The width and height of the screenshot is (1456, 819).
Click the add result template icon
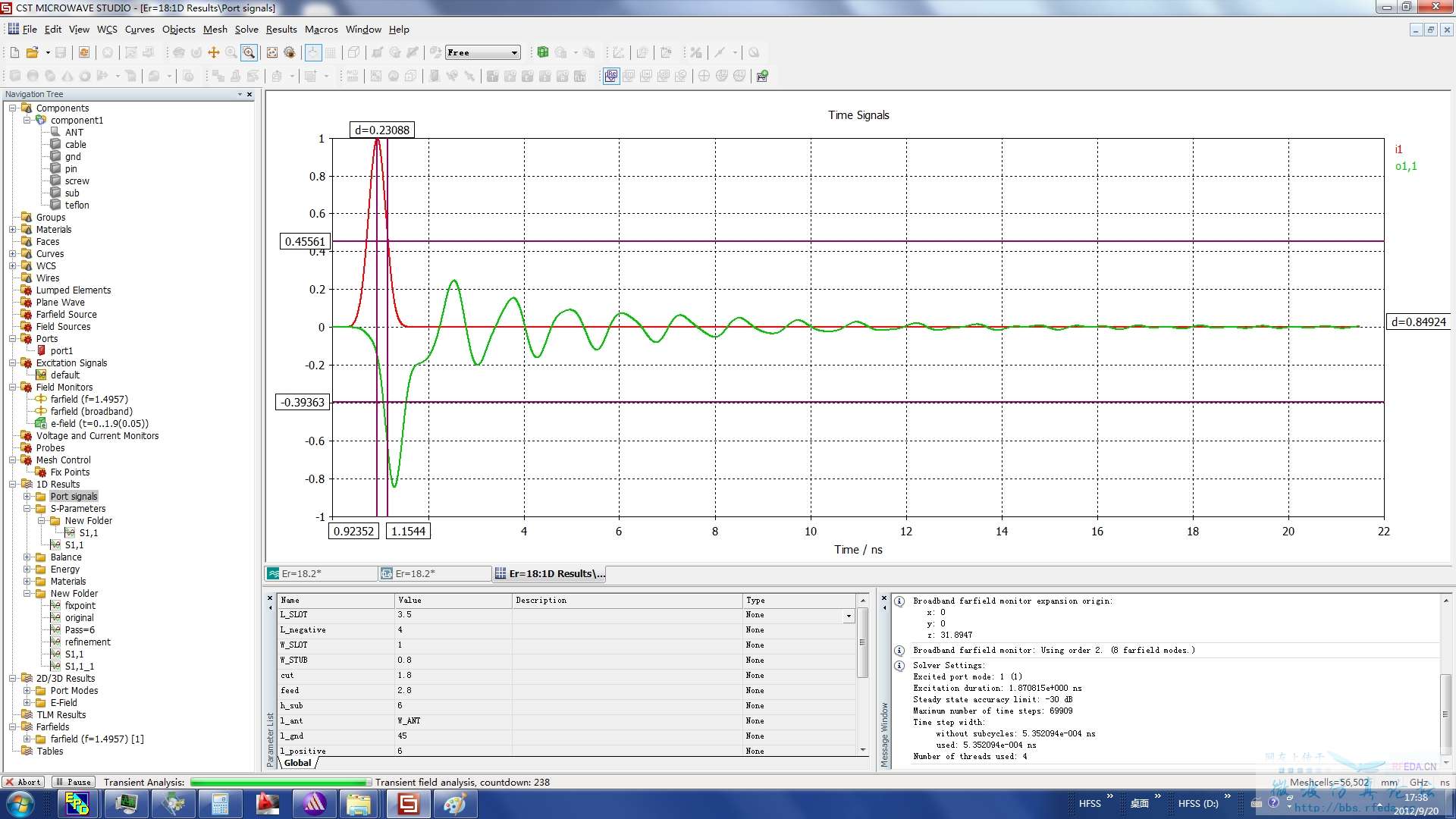pyautogui.click(x=762, y=76)
